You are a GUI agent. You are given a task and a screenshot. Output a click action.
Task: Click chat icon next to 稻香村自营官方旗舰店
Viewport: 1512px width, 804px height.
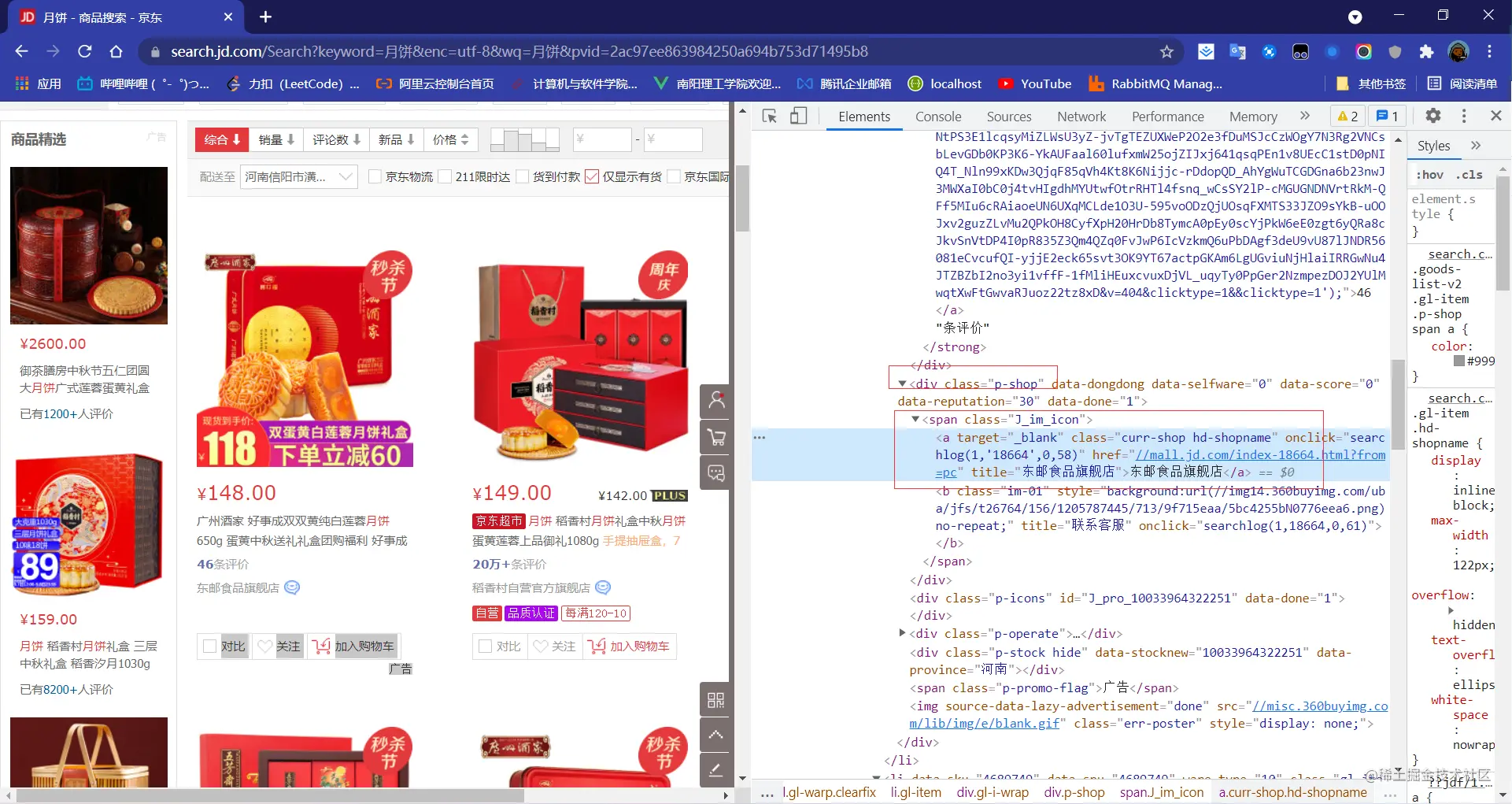[x=604, y=587]
